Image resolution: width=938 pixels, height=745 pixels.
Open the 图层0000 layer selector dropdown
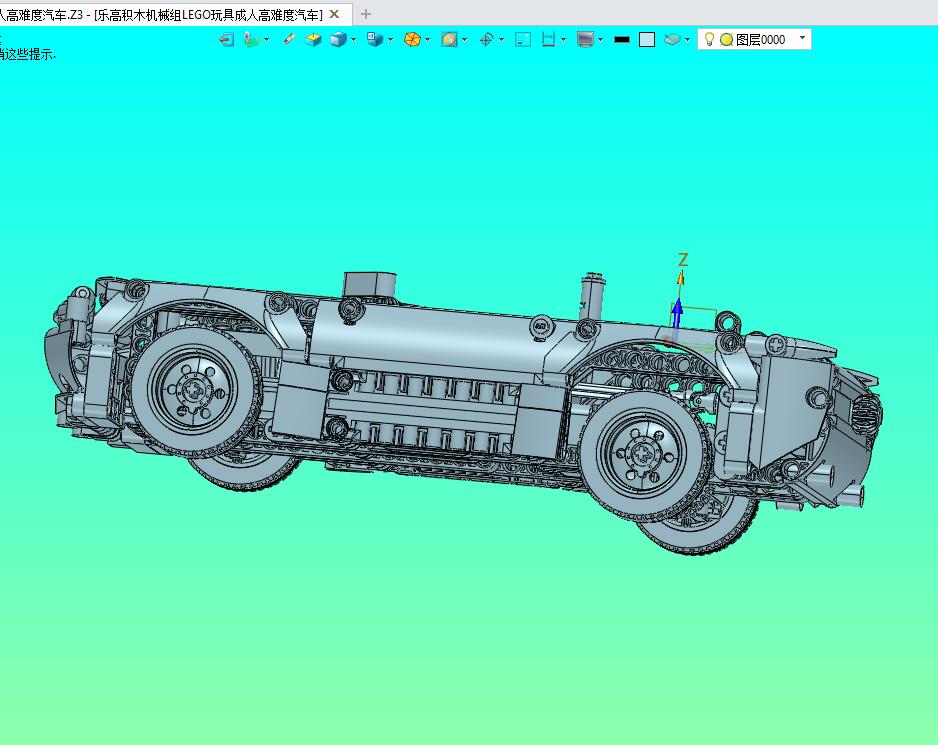click(x=802, y=38)
